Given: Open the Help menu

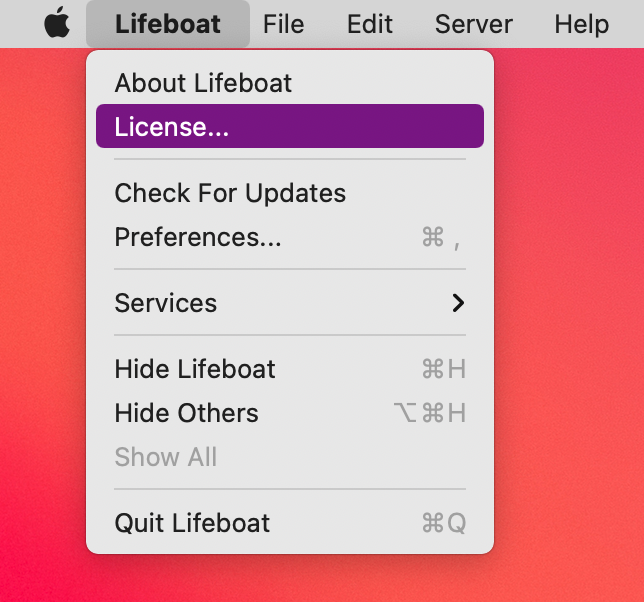Looking at the screenshot, I should click(x=581, y=24).
